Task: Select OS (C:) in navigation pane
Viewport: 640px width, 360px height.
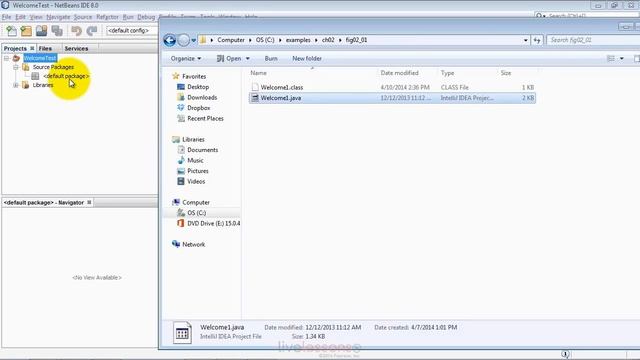Action: coord(197,213)
